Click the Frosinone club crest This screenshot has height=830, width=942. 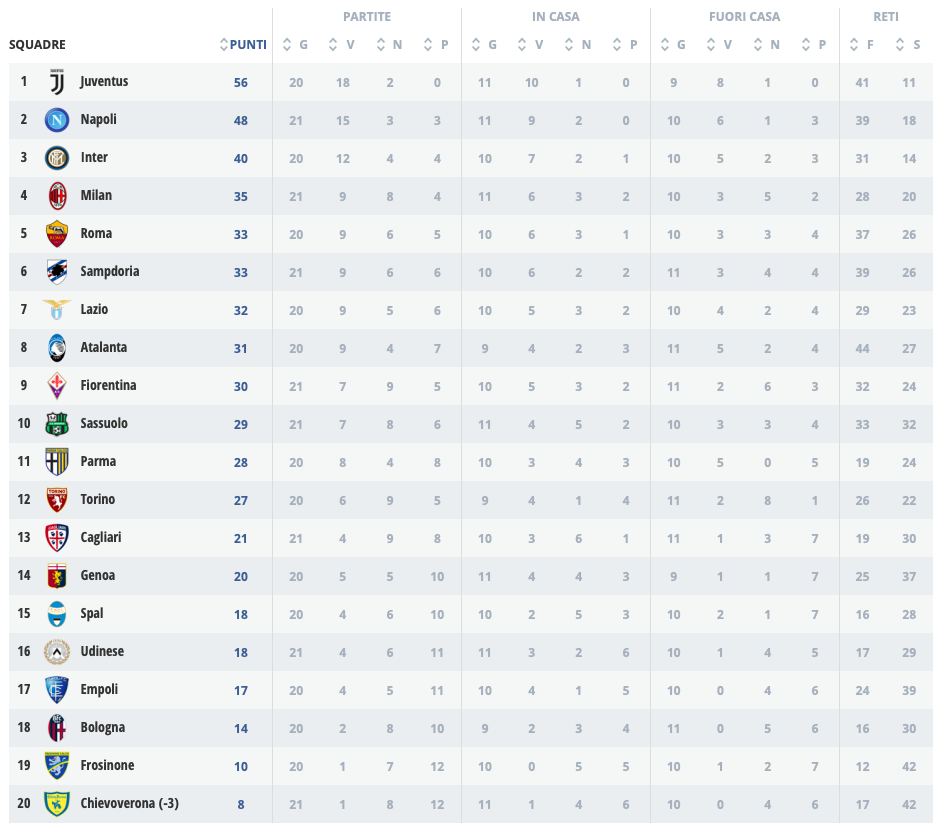coord(56,766)
